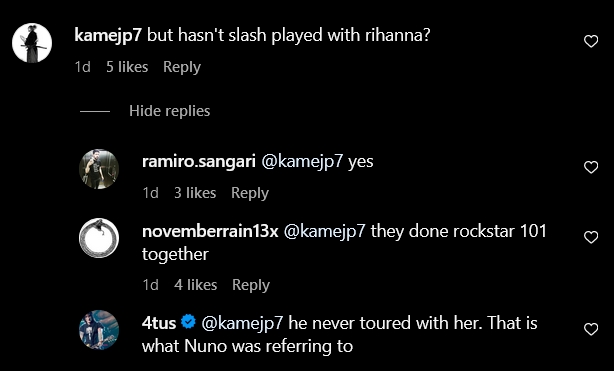Click the verified badge next to 4tus

pos(188,323)
